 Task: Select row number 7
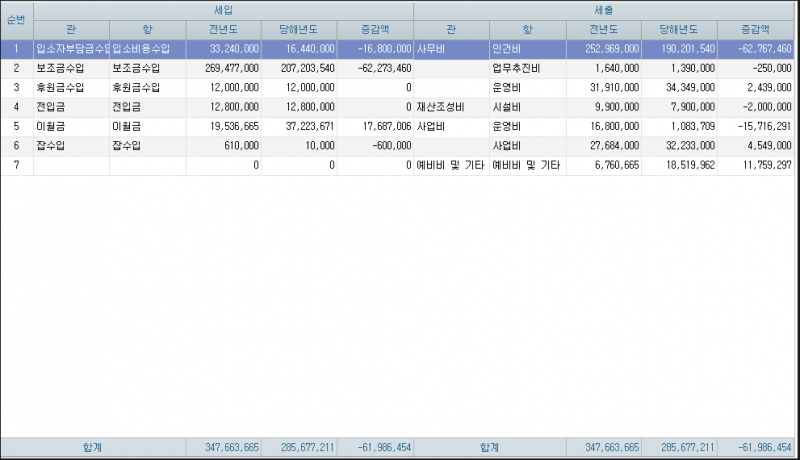(16, 166)
